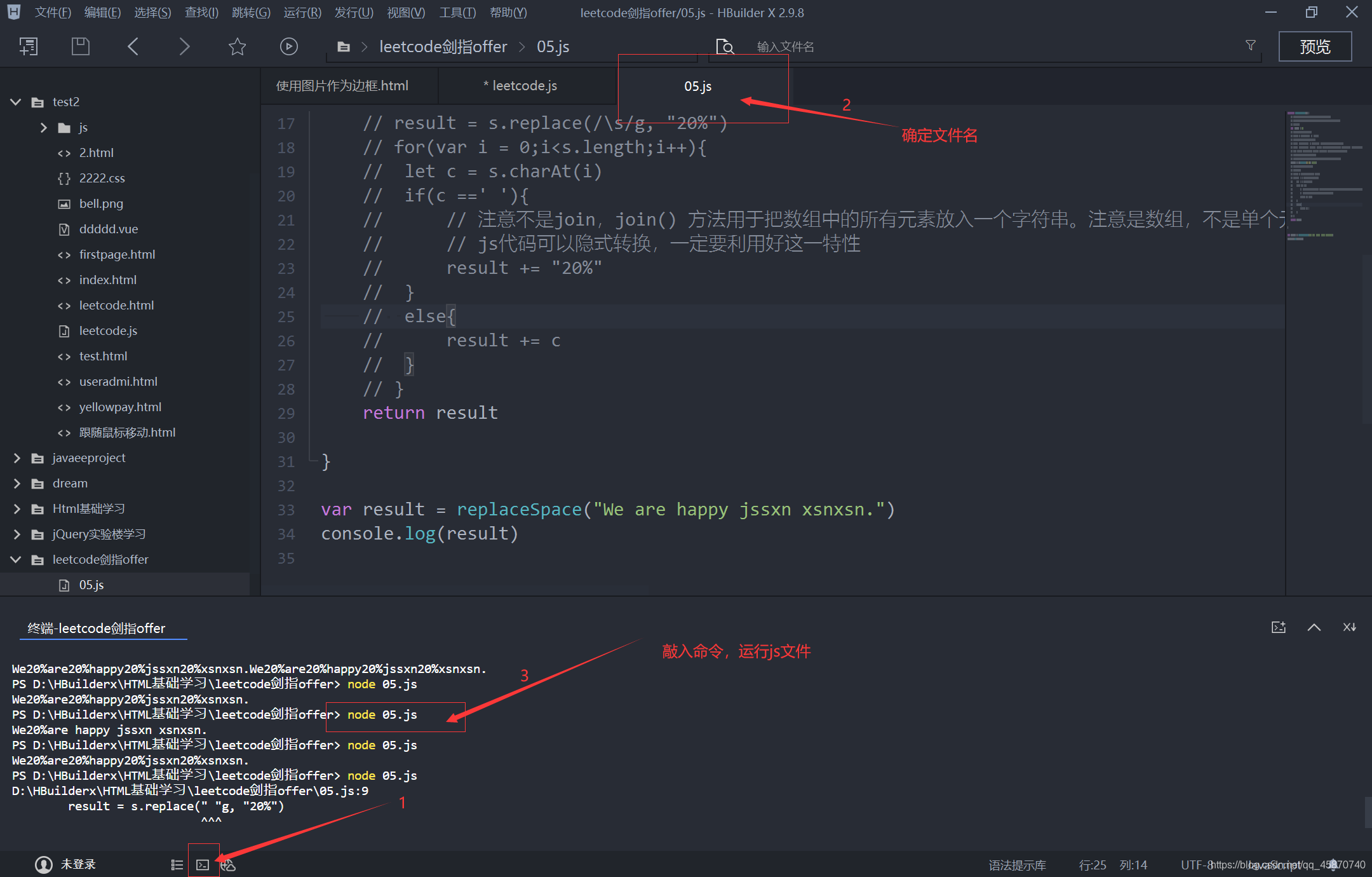Click the cloud sync icon in status bar
Screen dimensions: 1372x877
(228, 864)
